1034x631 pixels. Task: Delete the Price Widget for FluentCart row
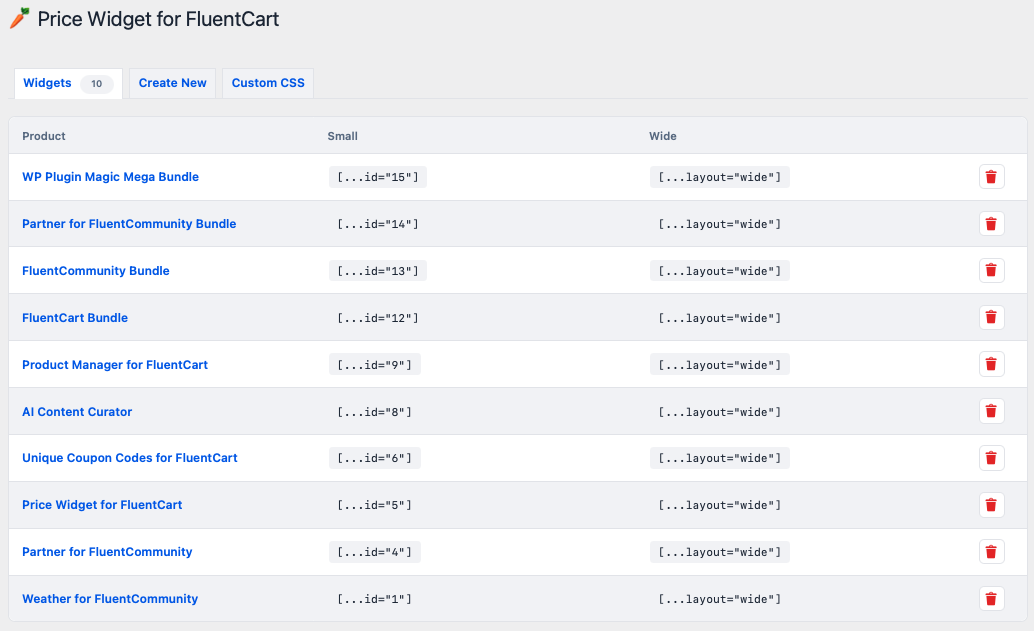[991, 505]
